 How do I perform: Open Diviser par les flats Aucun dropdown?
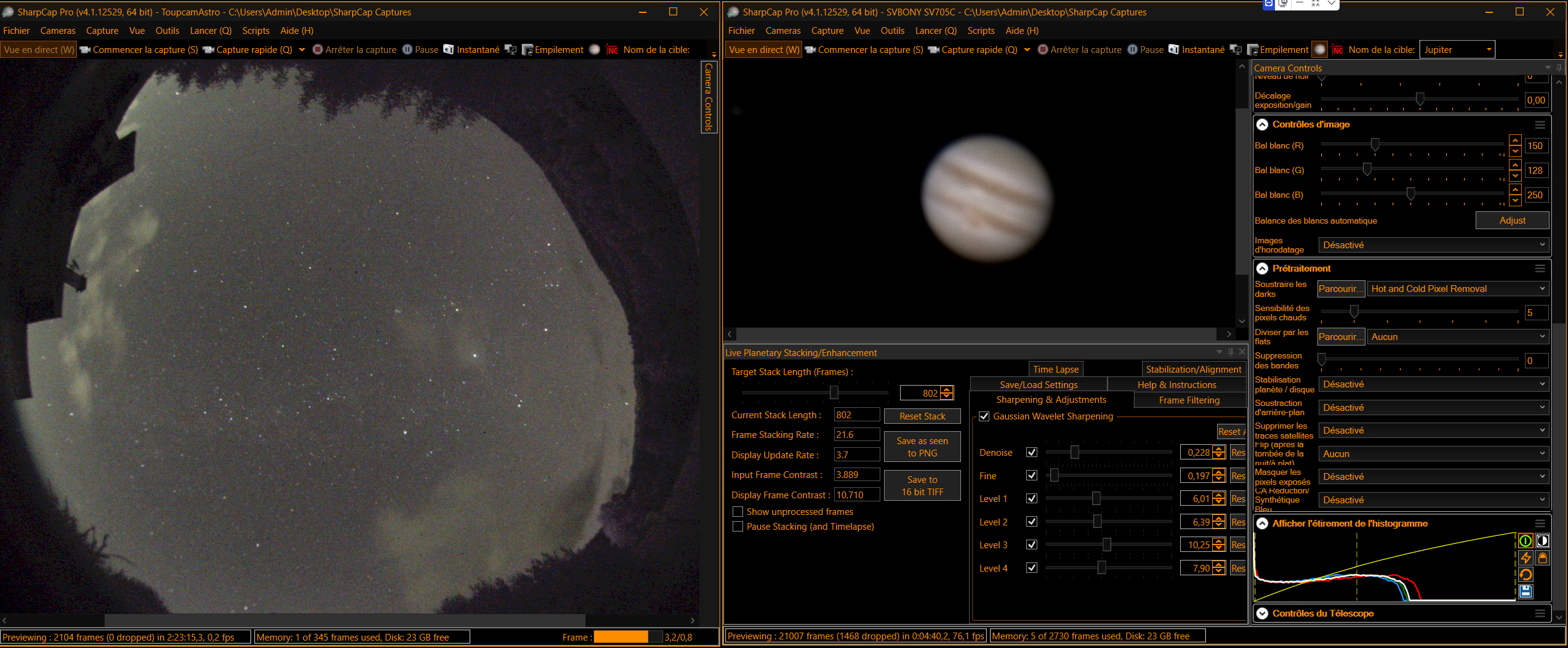(x=1457, y=337)
